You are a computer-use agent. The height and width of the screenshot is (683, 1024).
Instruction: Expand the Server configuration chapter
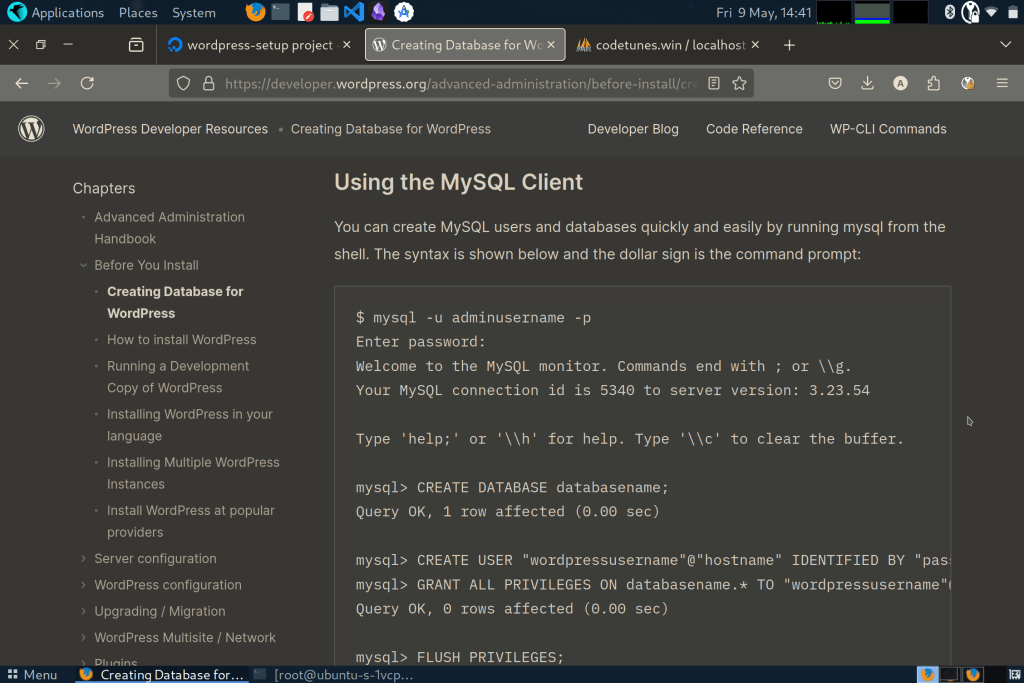[83, 558]
